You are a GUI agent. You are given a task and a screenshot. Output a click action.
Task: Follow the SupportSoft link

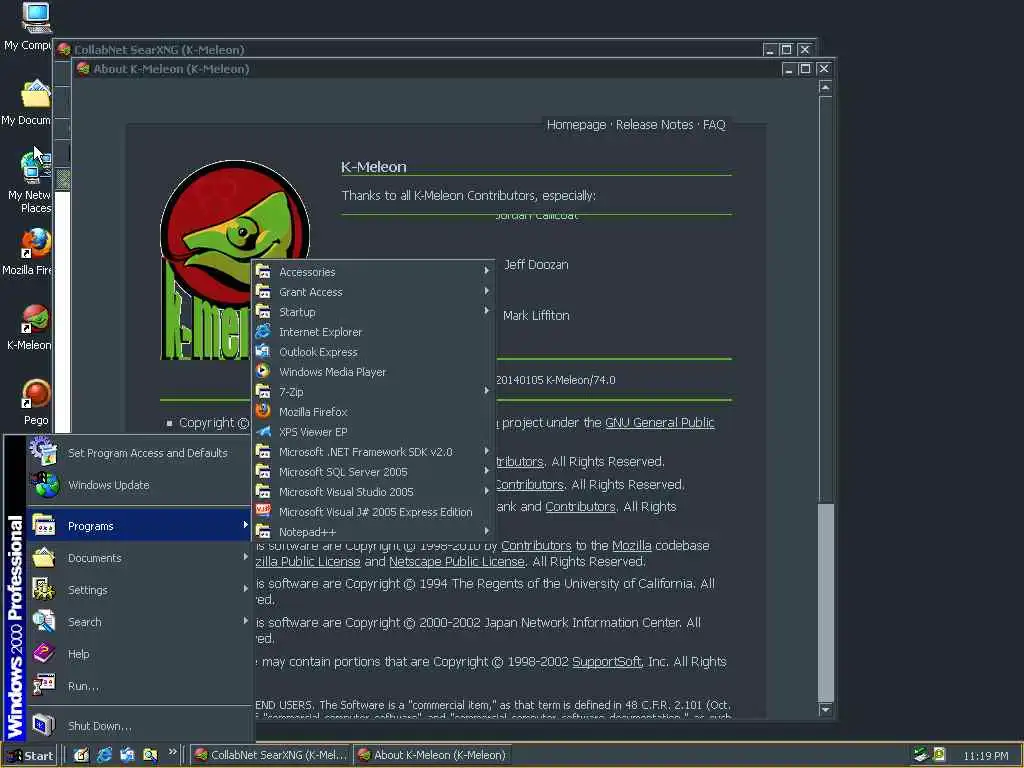tap(607, 662)
